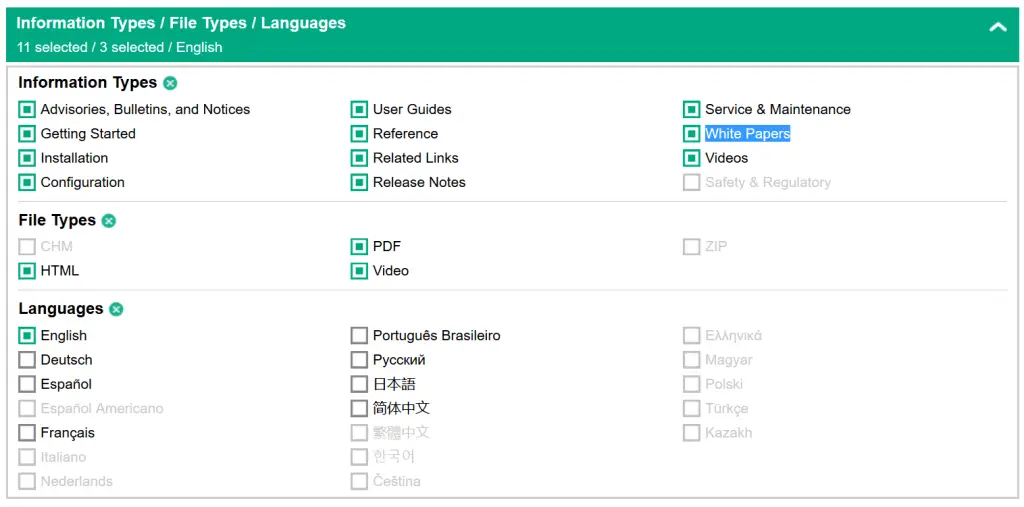Uncheck the Getting Started checkbox

(x=27, y=134)
